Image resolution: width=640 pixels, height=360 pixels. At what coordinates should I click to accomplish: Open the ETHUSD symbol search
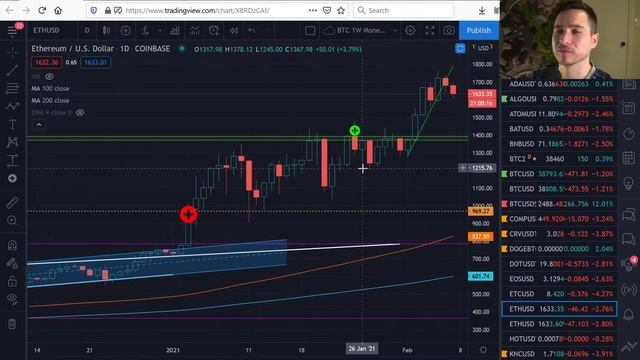pos(46,31)
